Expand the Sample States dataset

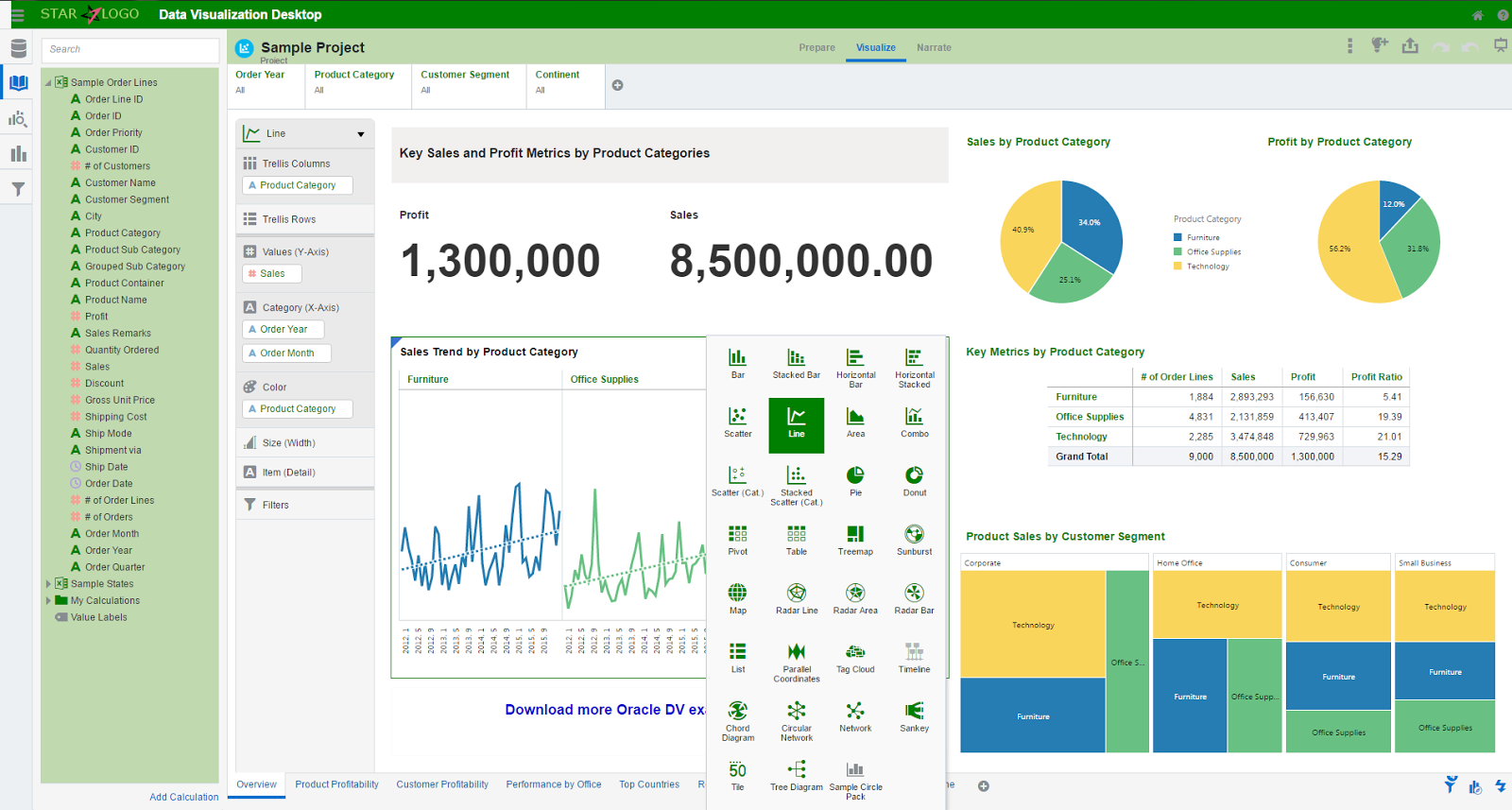(x=48, y=584)
